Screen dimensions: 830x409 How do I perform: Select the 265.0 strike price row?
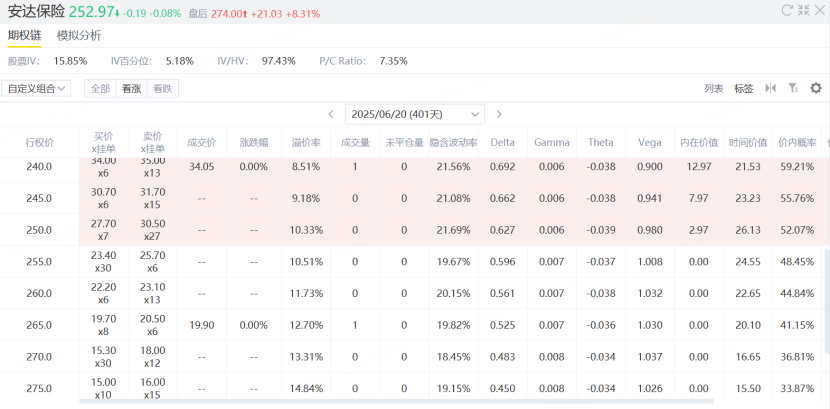(39, 325)
